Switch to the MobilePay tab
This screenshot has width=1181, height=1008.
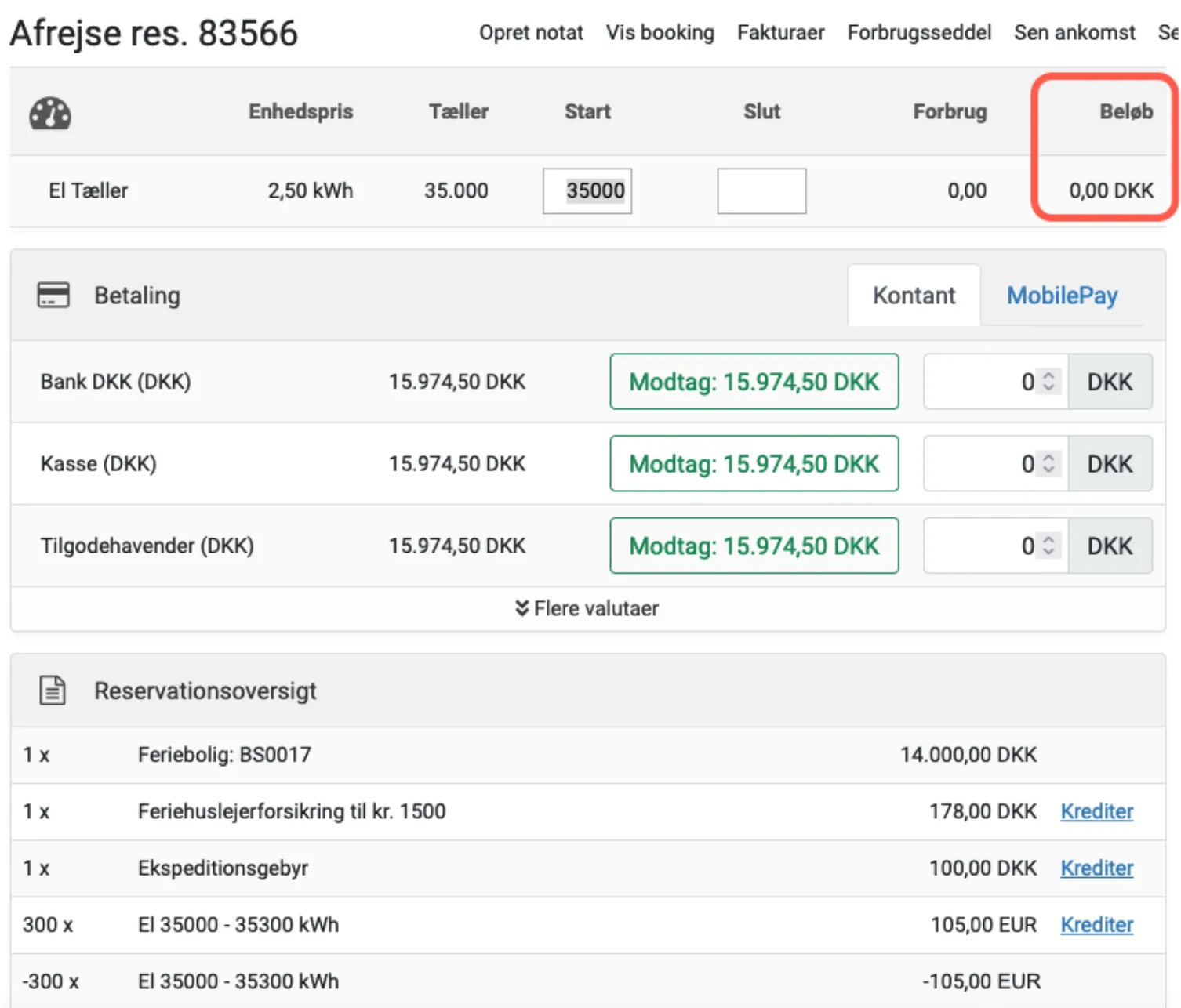coord(1062,296)
